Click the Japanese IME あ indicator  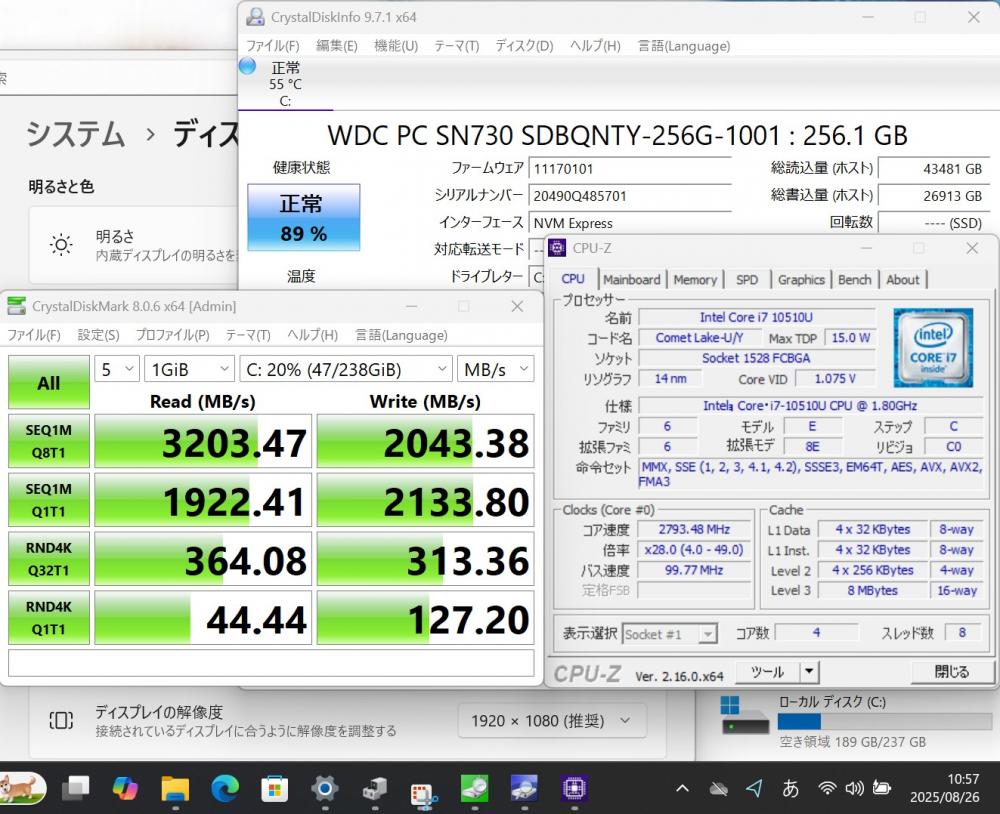[x=790, y=788]
